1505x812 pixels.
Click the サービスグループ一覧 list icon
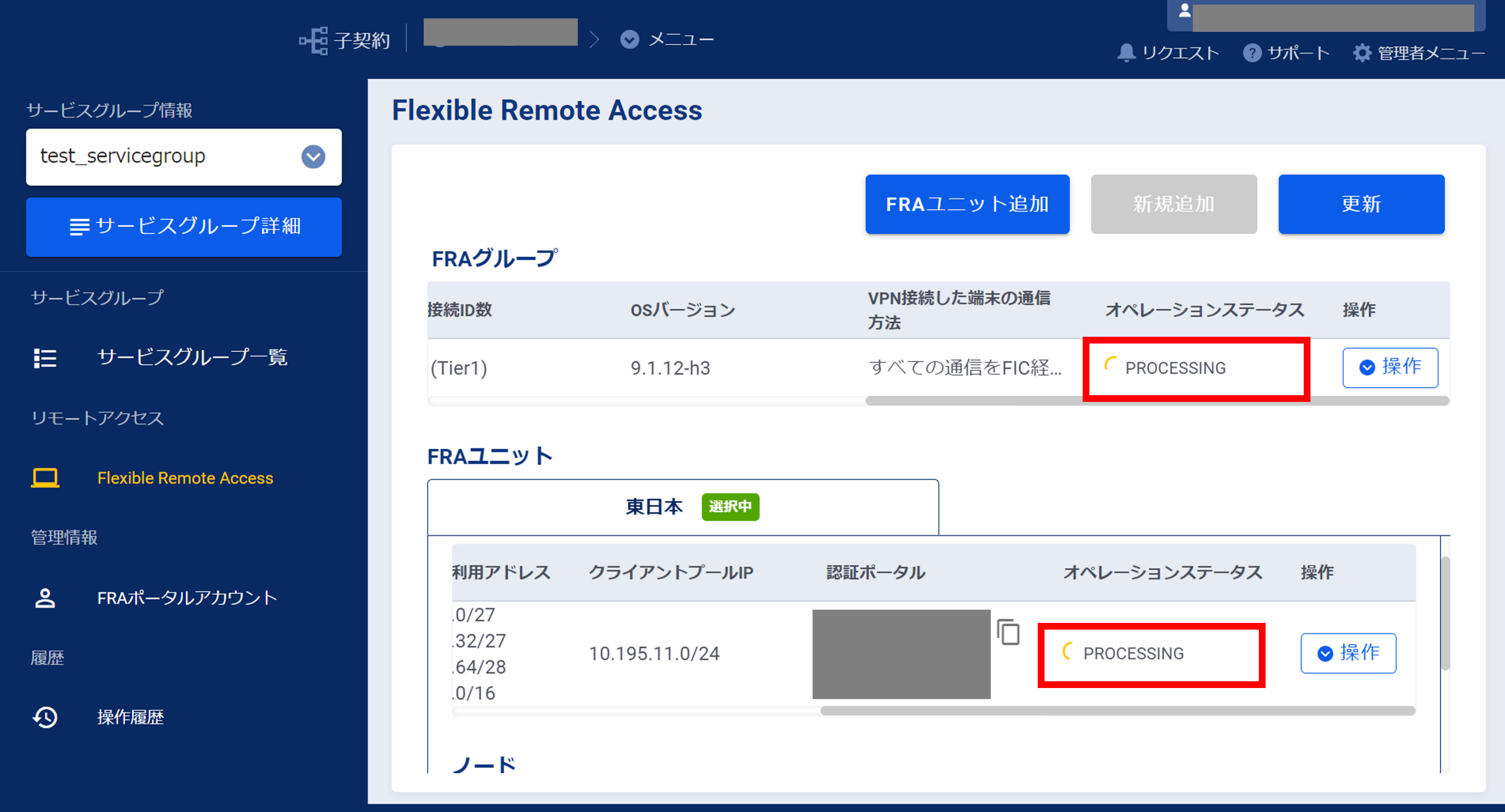(x=45, y=358)
